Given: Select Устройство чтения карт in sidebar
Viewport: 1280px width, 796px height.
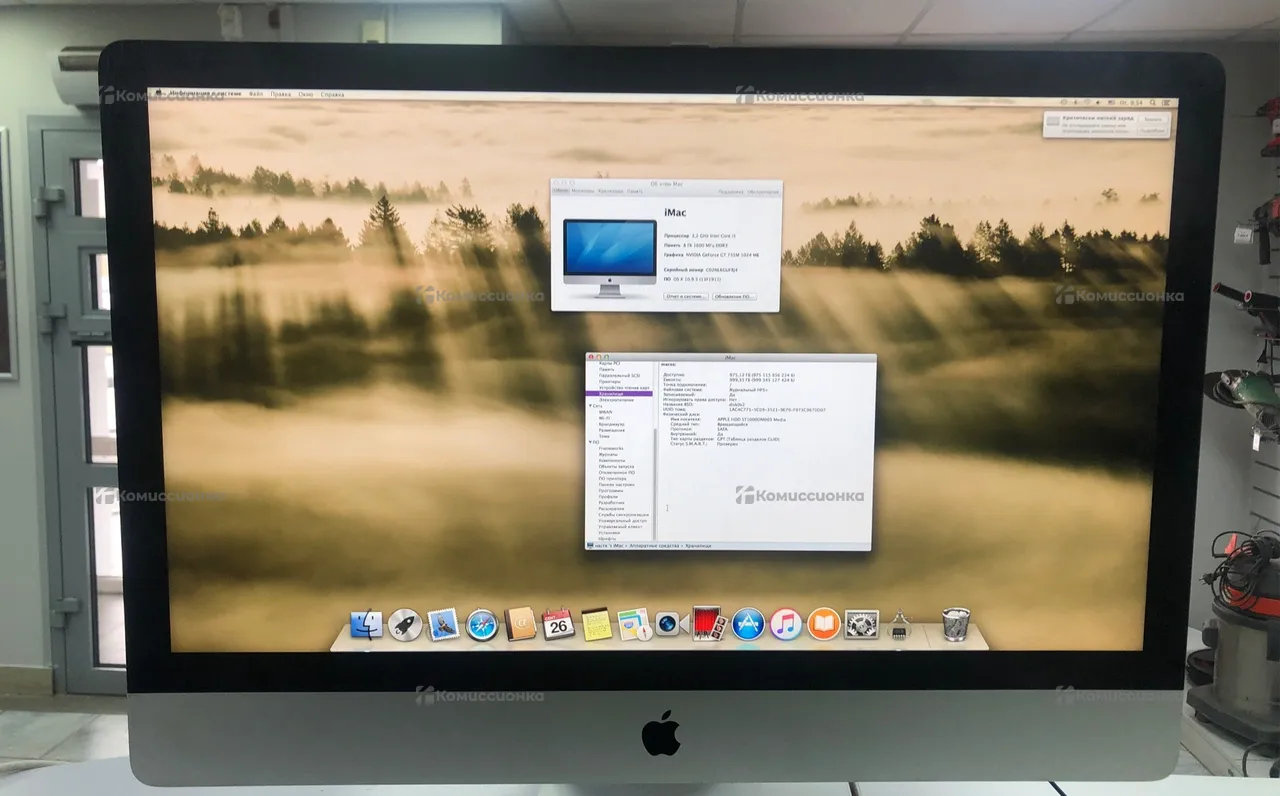Looking at the screenshot, I should coord(624,388).
